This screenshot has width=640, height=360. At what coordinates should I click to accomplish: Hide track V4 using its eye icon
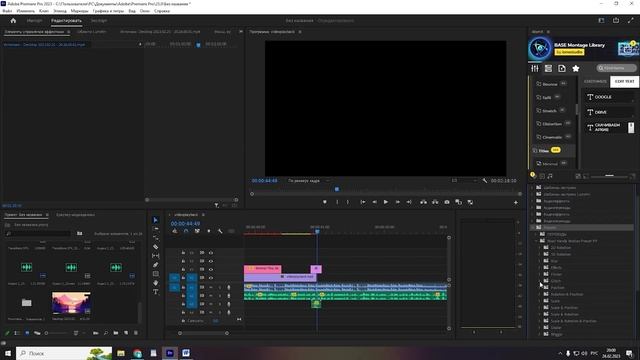[x=211, y=253]
